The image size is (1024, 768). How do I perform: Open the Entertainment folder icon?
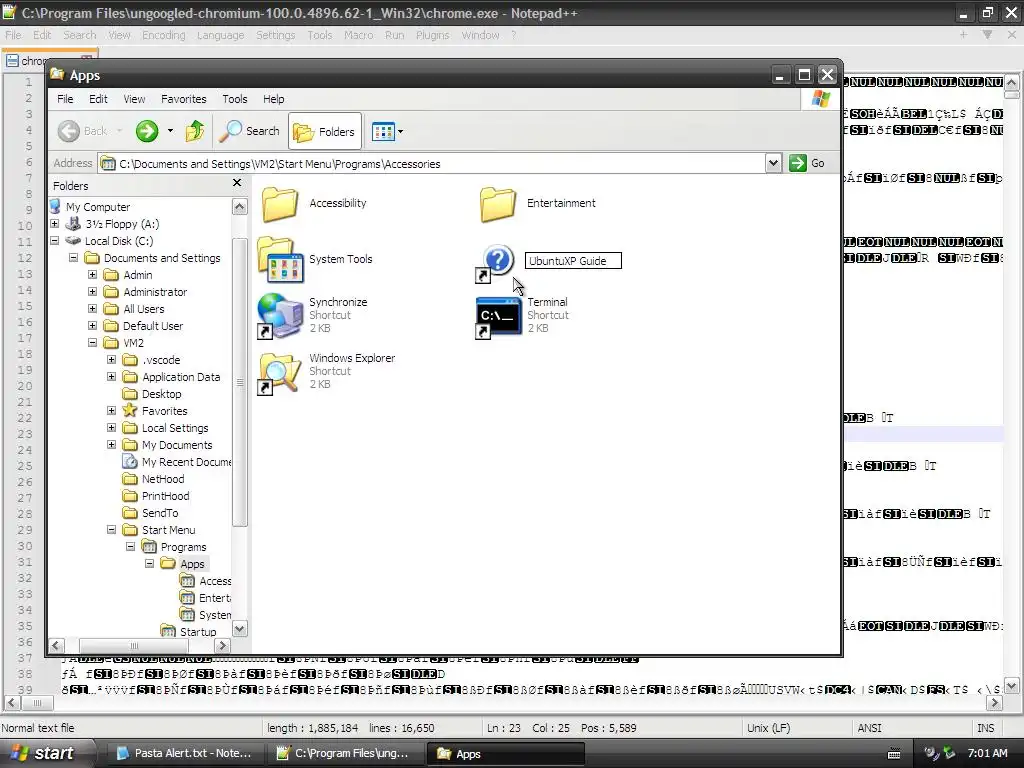coord(498,204)
